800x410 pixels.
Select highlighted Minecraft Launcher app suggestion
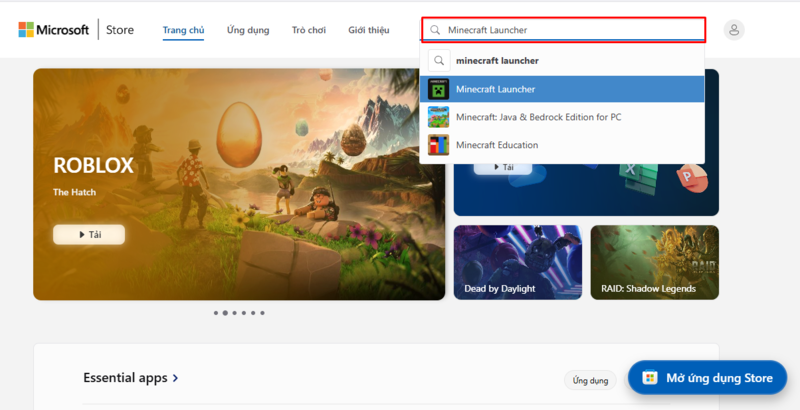[562, 89]
